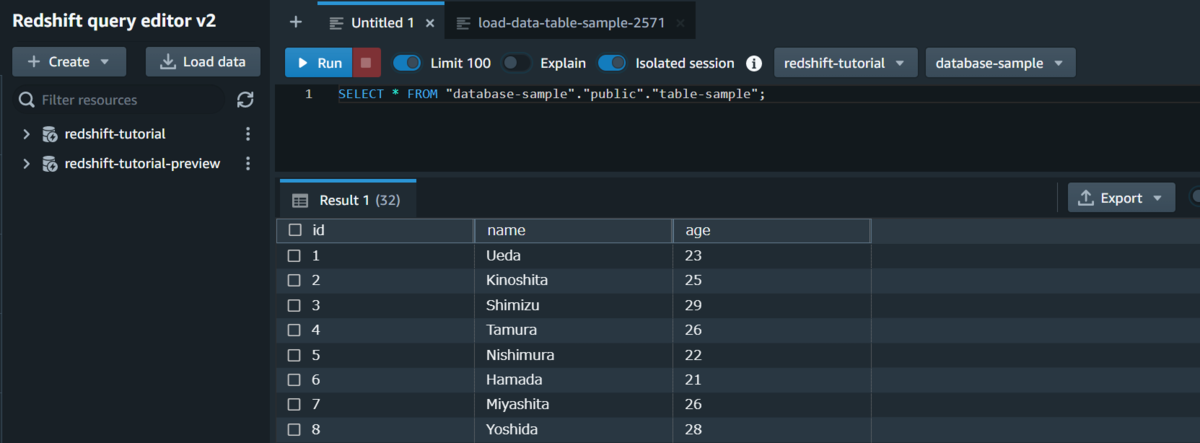Screen dimensions: 1200x443
Task: Check the row checkbox for id 3
Action: pos(294,305)
